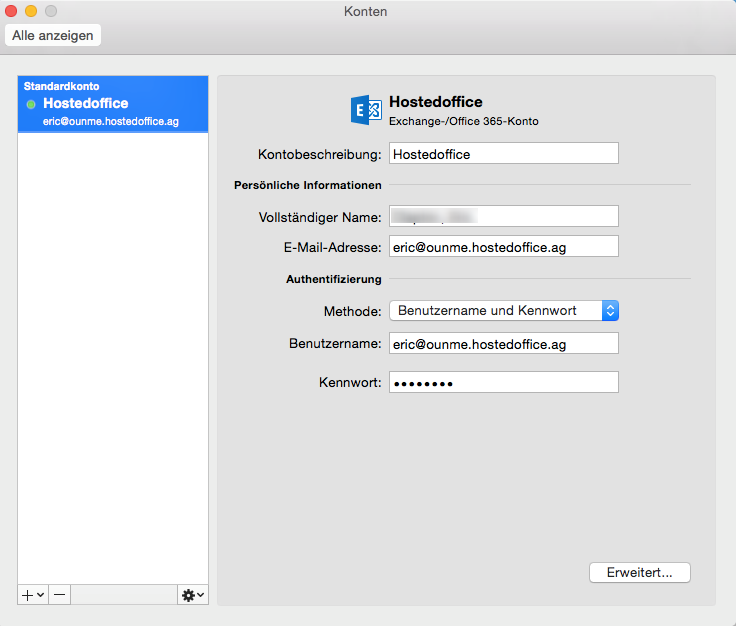
Task: Click the Exchange-/Office 365-Konto subtitle text
Action: point(463,121)
